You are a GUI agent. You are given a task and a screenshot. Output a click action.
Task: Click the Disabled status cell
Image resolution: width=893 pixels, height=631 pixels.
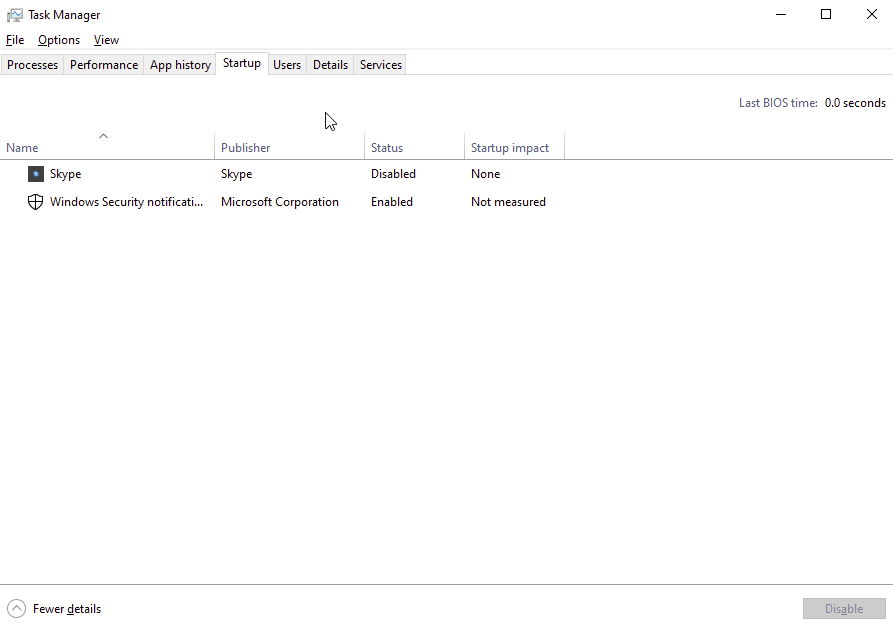click(393, 174)
